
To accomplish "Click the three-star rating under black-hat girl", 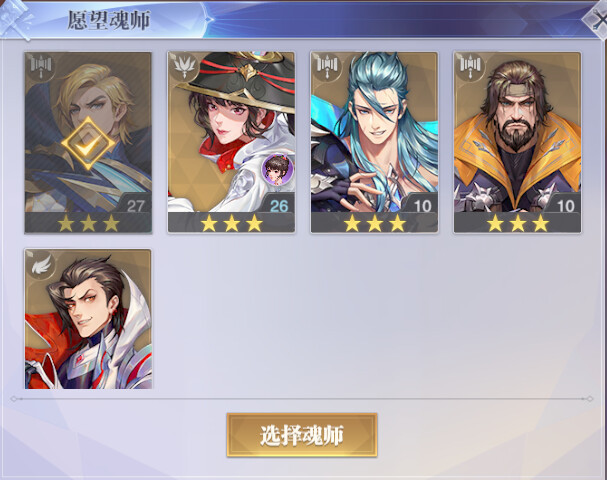I will (x=231, y=223).
